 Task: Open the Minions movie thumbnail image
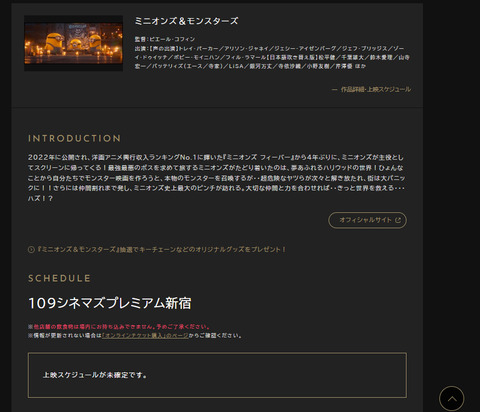click(74, 43)
